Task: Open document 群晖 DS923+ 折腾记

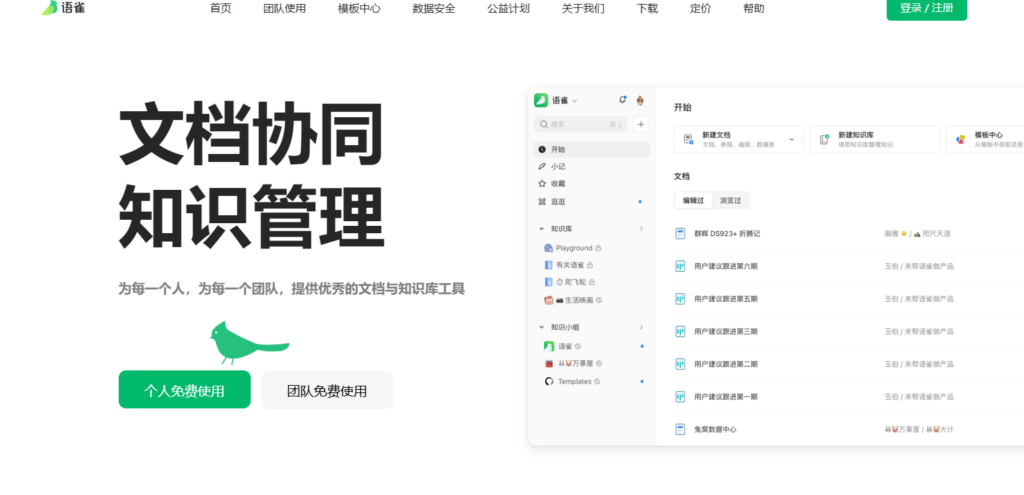Action: [727, 233]
